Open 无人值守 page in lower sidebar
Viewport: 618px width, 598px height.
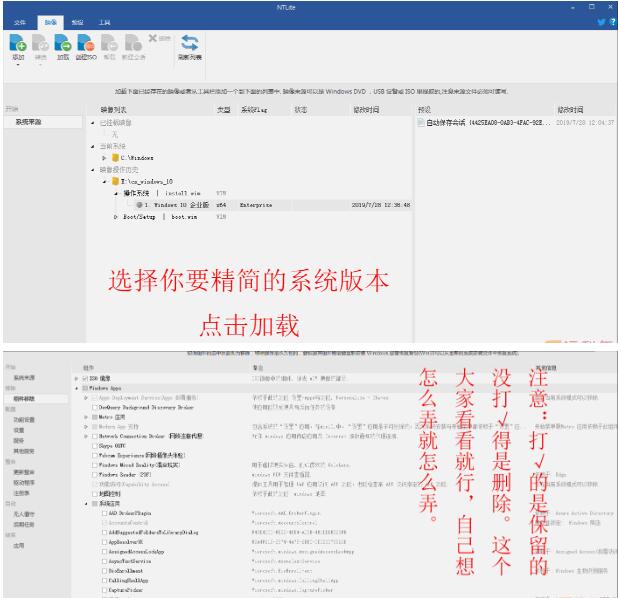tap(24, 514)
